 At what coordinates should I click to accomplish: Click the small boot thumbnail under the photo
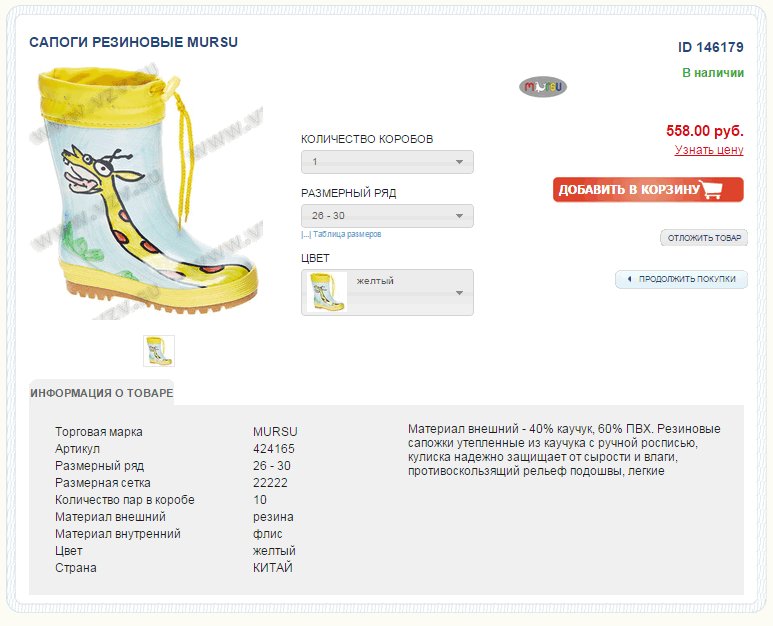pos(159,351)
